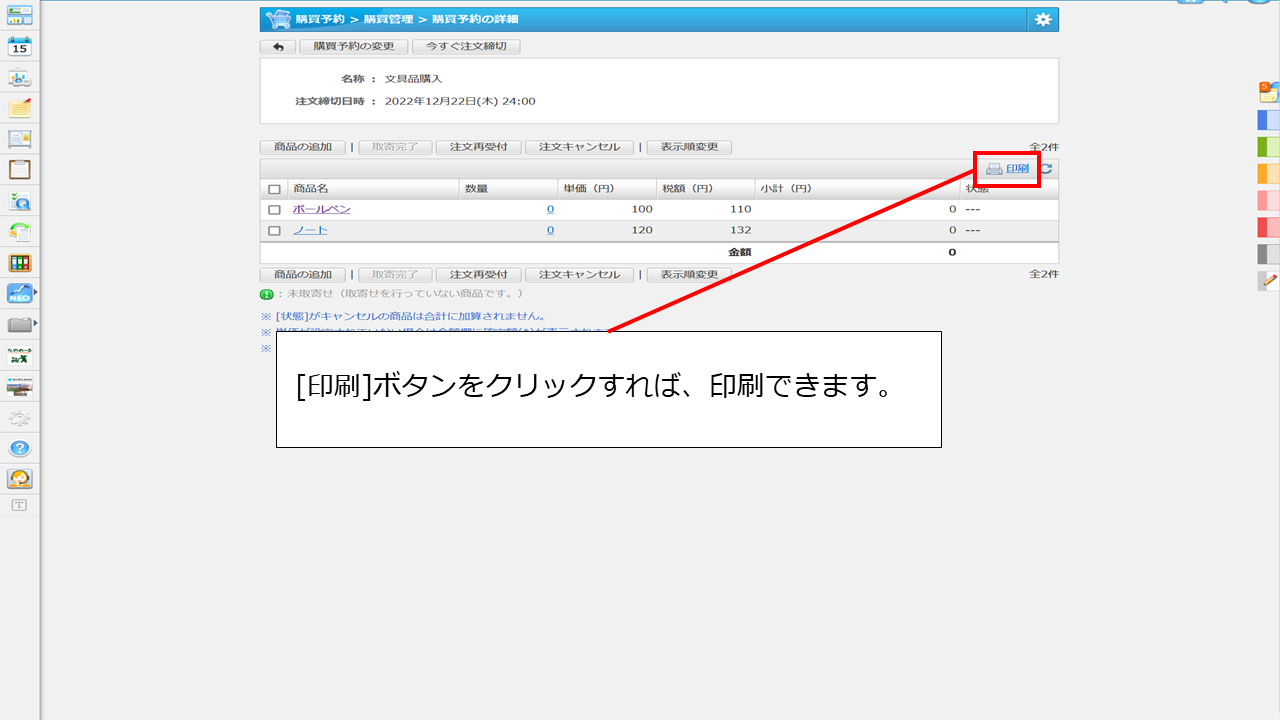Click 購買管理 in the breadcrumb

[x=389, y=19]
